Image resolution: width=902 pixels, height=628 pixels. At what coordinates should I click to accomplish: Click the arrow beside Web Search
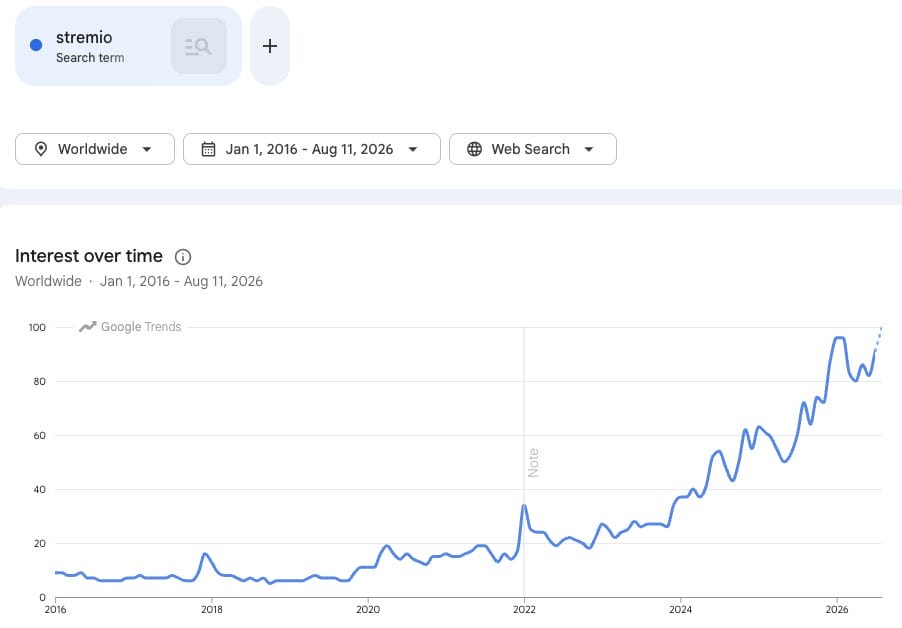coord(588,150)
